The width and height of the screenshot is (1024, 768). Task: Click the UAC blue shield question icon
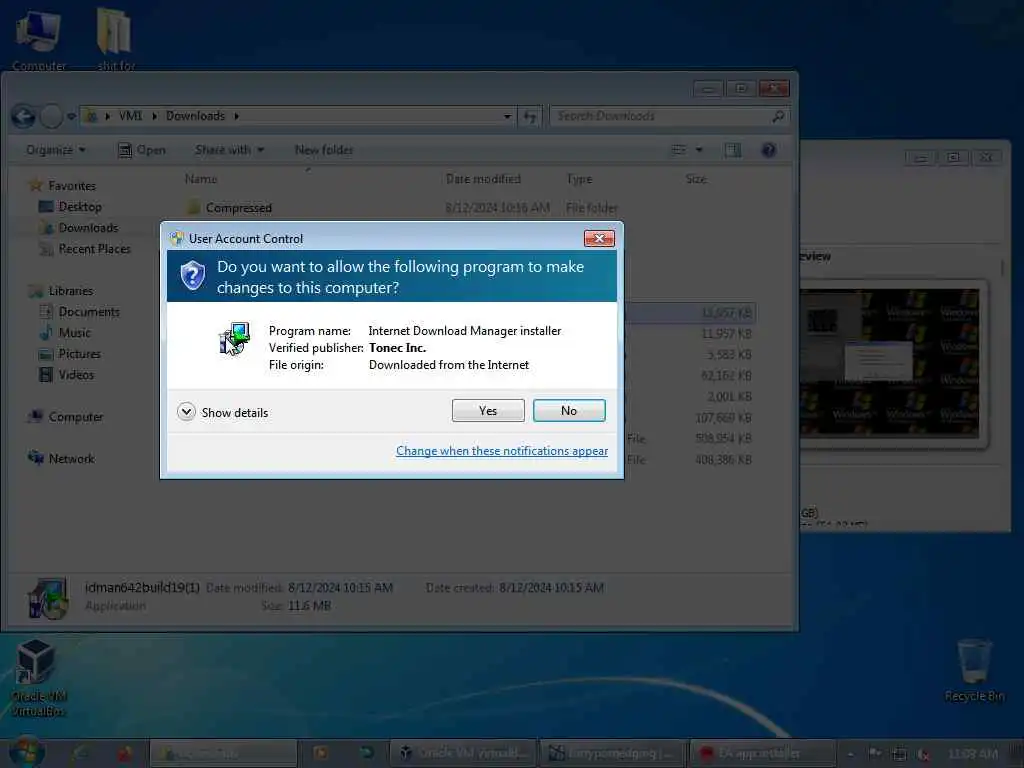(x=193, y=276)
